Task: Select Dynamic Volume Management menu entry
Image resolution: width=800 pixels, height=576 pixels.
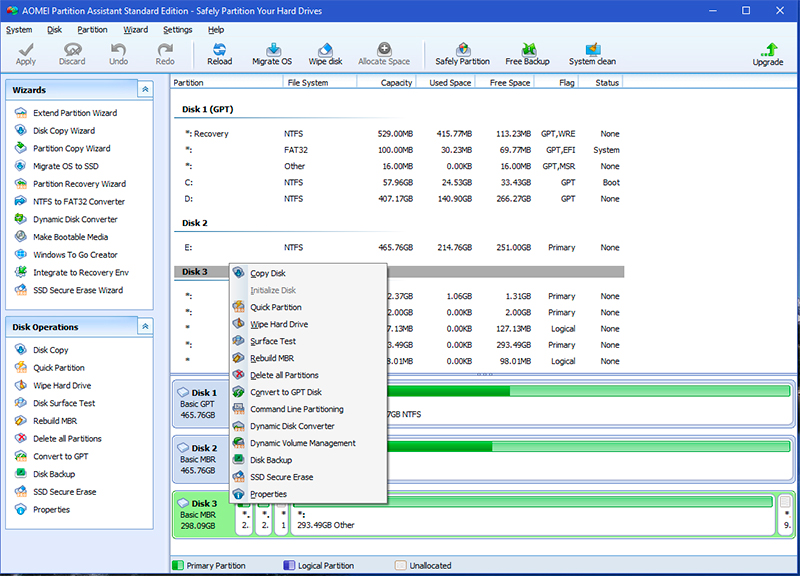Action: click(308, 443)
